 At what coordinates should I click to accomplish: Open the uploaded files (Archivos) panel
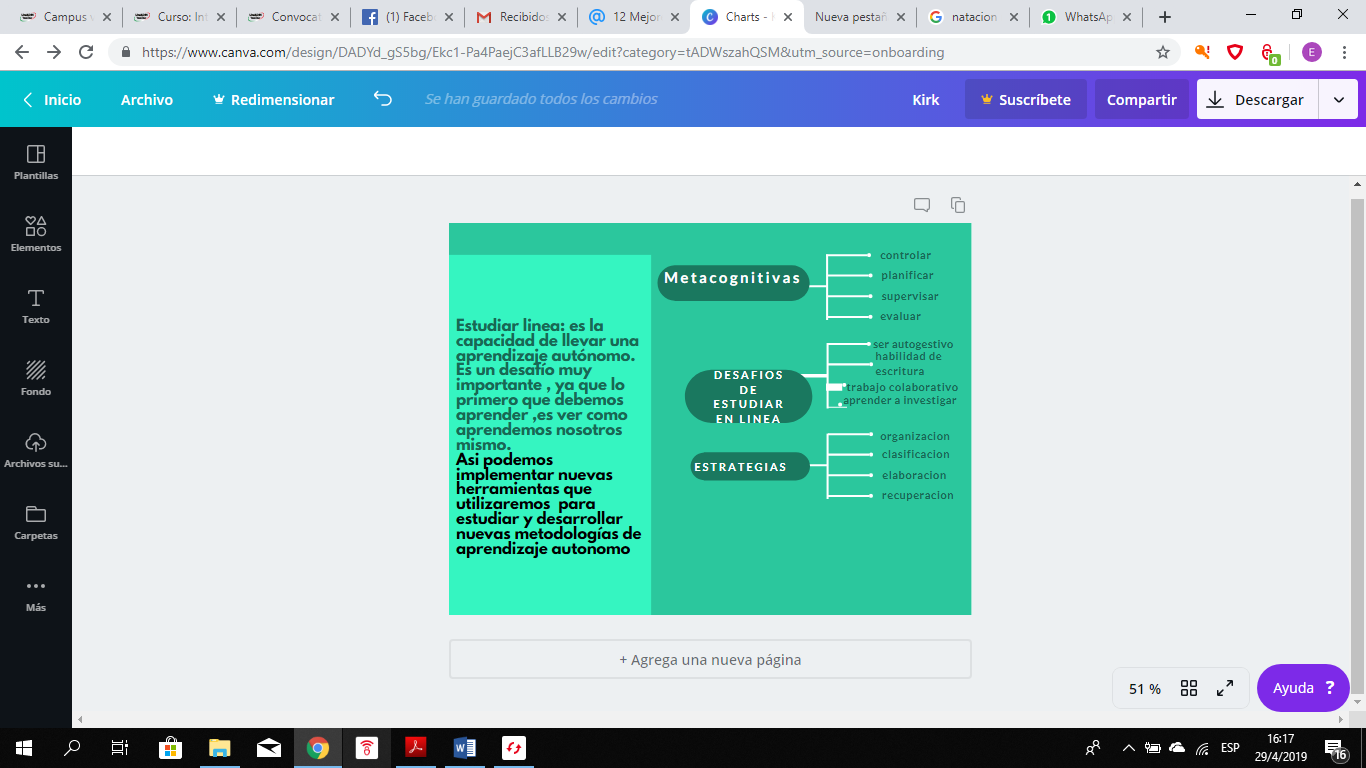coord(36,450)
